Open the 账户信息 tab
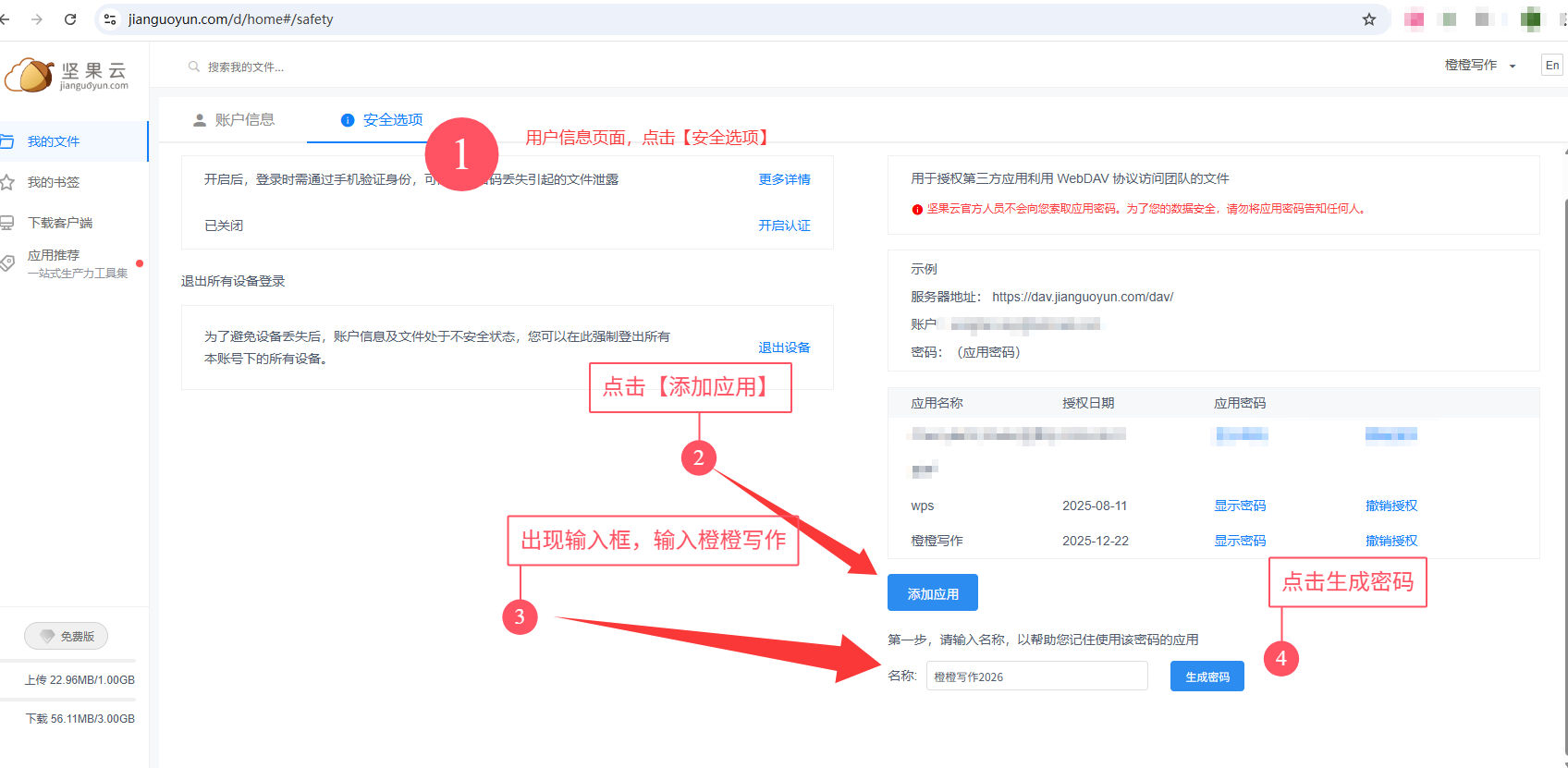 pos(234,120)
